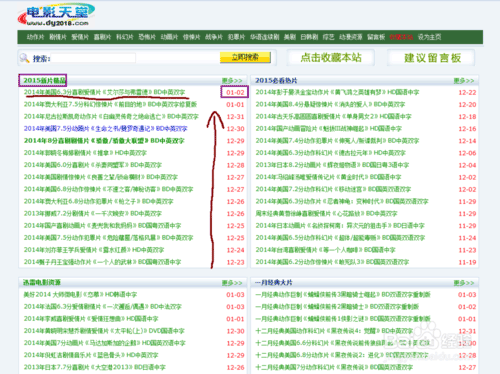Click the magnifier search icon
The width and height of the screenshot is (500, 374).
[24, 58]
